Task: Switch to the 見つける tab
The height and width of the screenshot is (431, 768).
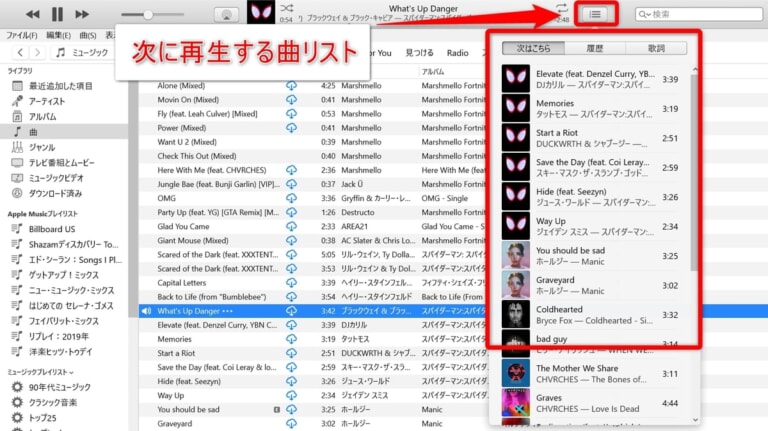Action: 419,52
